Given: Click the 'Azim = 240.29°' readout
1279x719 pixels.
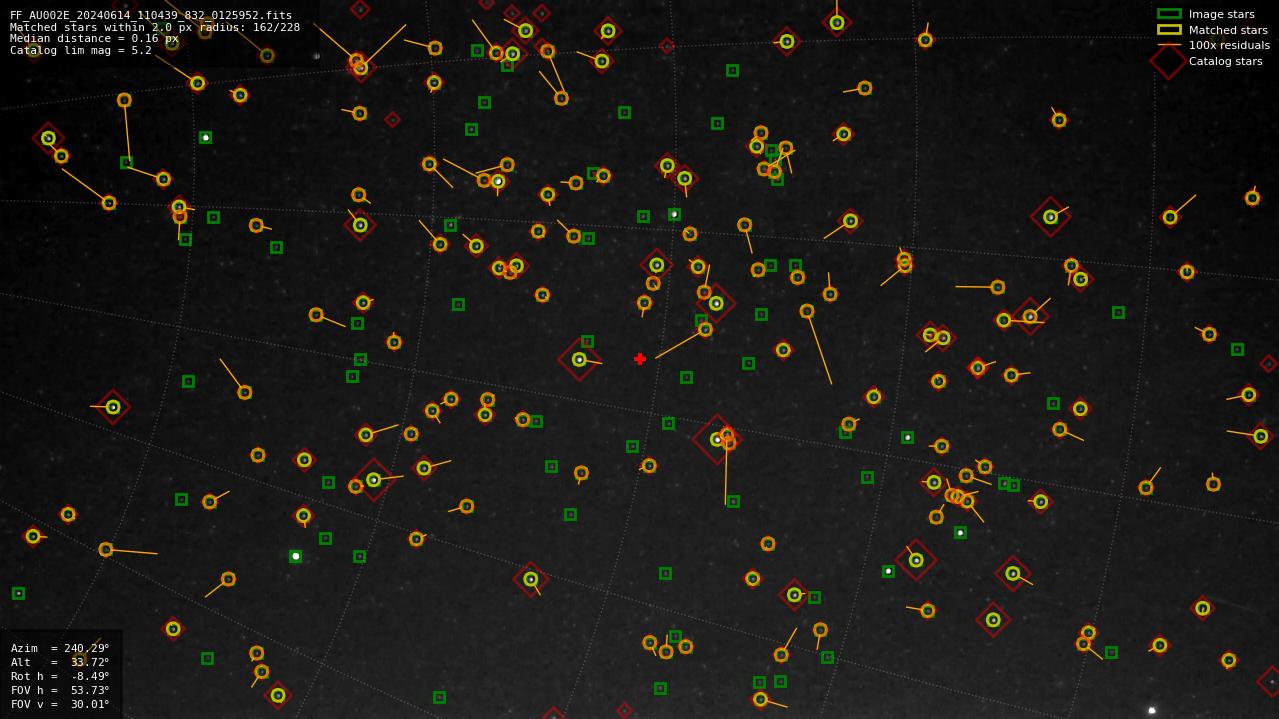Looking at the screenshot, I should coord(60,648).
